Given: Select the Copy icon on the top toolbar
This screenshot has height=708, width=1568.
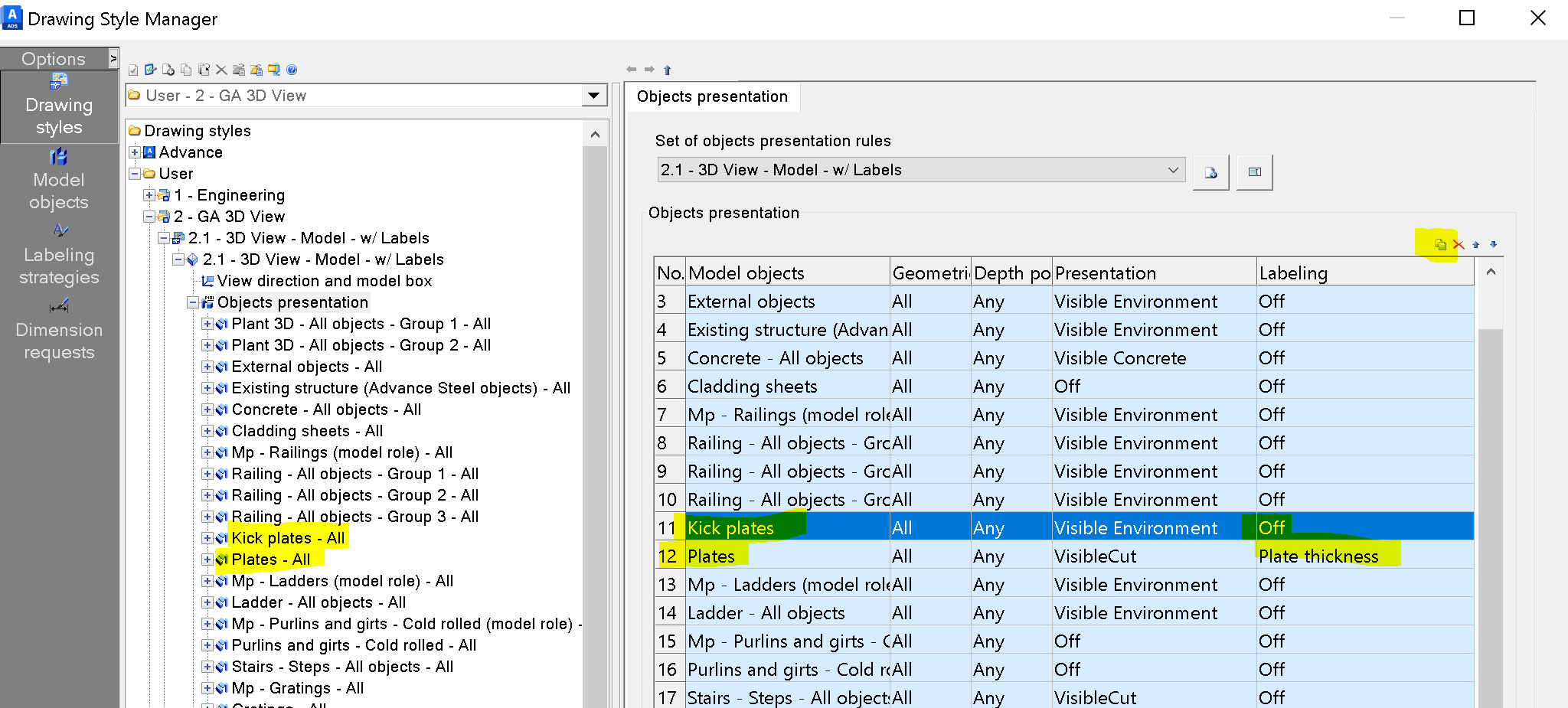Looking at the screenshot, I should (186, 70).
